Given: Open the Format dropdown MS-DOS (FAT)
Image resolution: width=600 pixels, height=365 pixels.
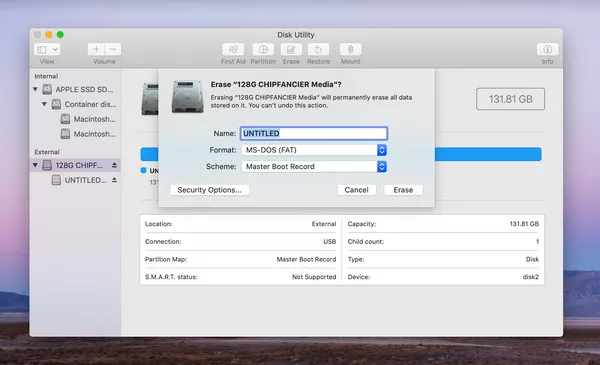Looking at the screenshot, I should (x=314, y=150).
